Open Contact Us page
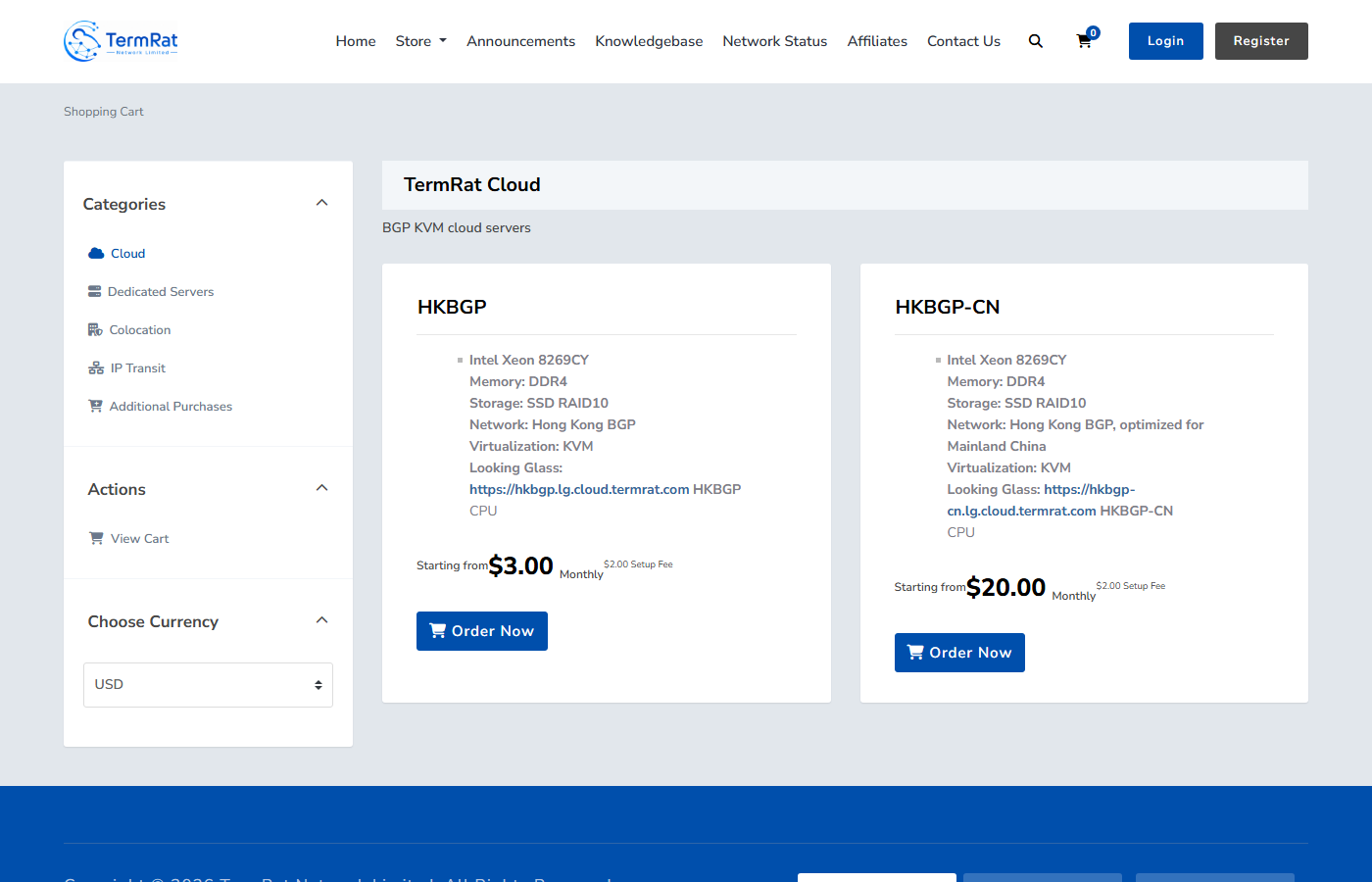This screenshot has width=1372, height=882. [x=963, y=41]
